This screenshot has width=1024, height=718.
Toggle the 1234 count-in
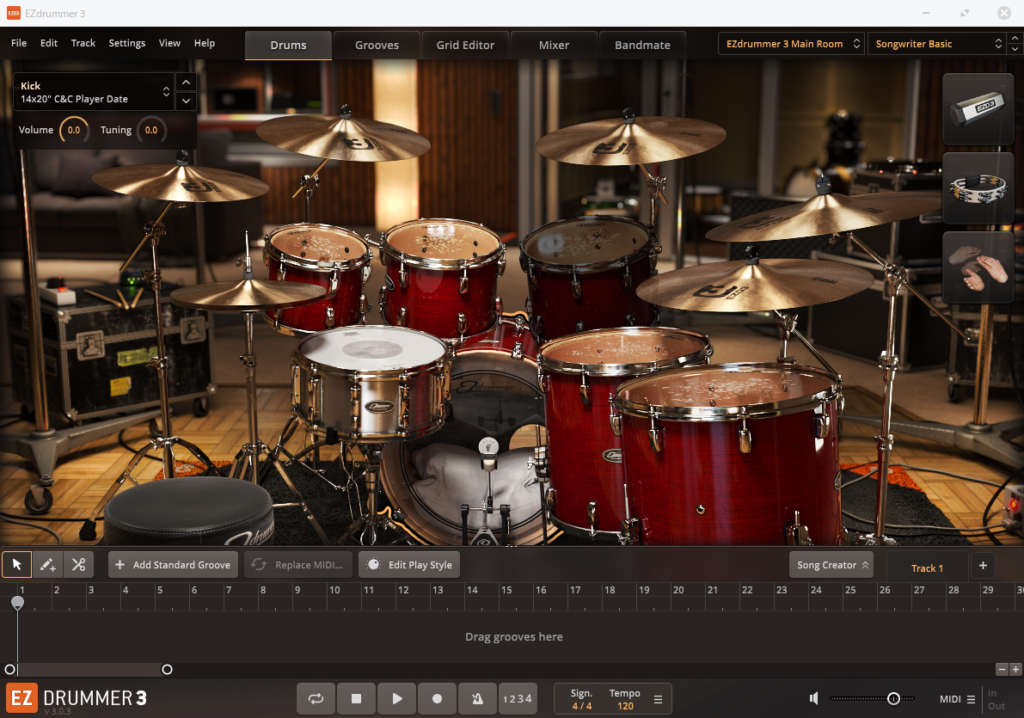click(517, 699)
